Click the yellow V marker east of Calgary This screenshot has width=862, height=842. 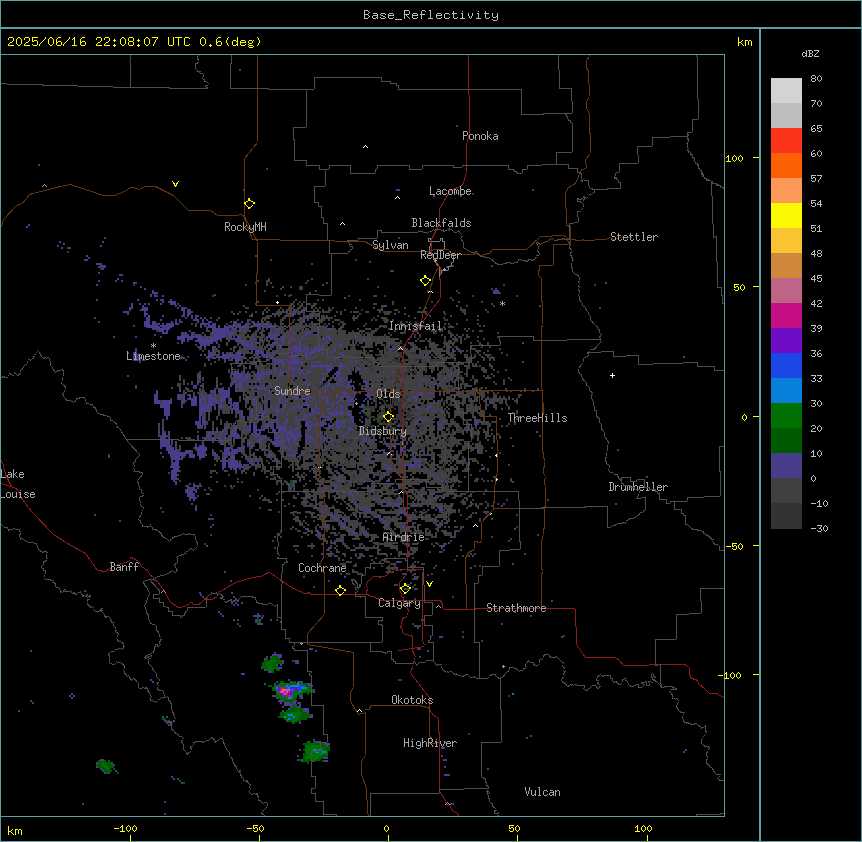click(x=429, y=584)
